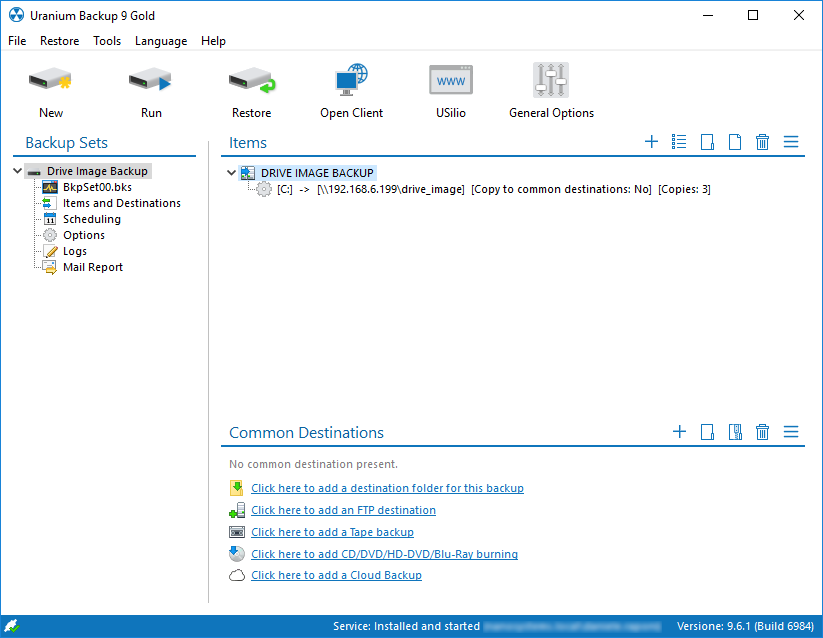This screenshot has height=638, width=823.
Task: Click the Items list view icon
Action: click(x=679, y=142)
